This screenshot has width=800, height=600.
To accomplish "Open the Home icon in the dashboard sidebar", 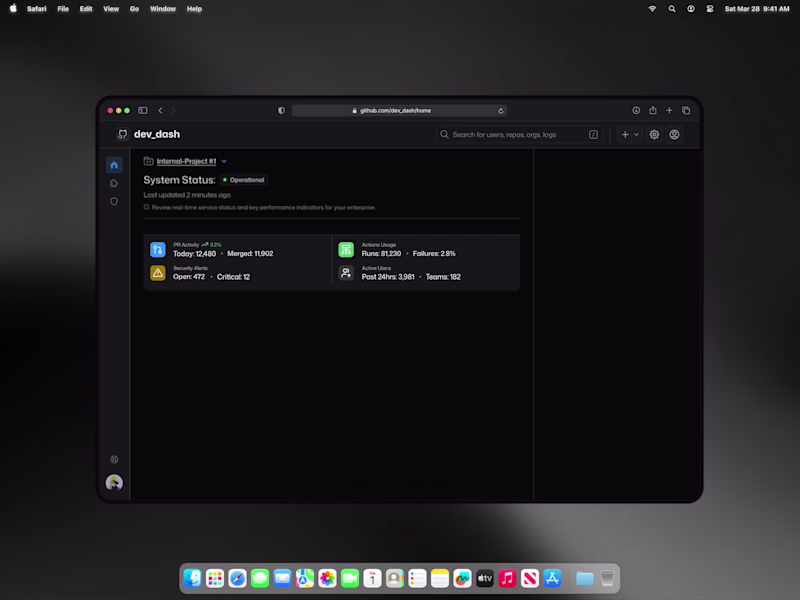I will click(114, 165).
